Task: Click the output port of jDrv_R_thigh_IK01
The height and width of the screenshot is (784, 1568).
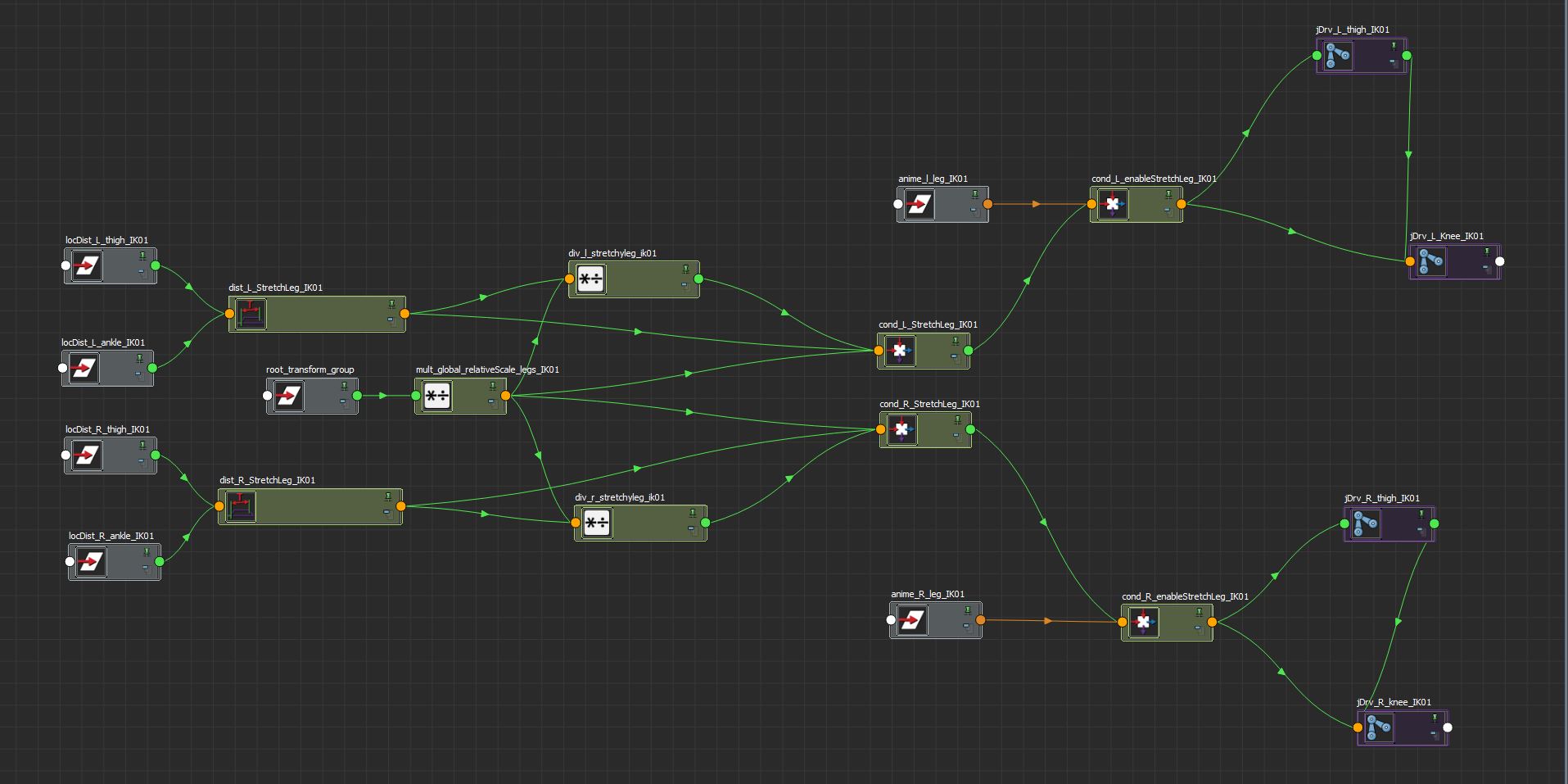Action: (x=1434, y=523)
